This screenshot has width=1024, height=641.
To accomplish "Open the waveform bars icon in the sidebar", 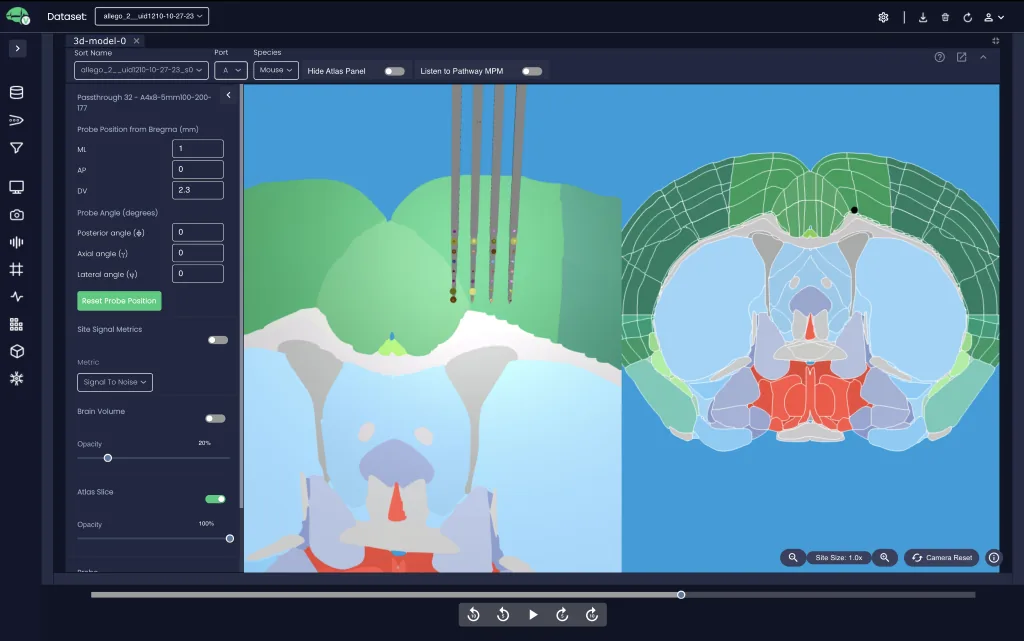I will pos(17,242).
